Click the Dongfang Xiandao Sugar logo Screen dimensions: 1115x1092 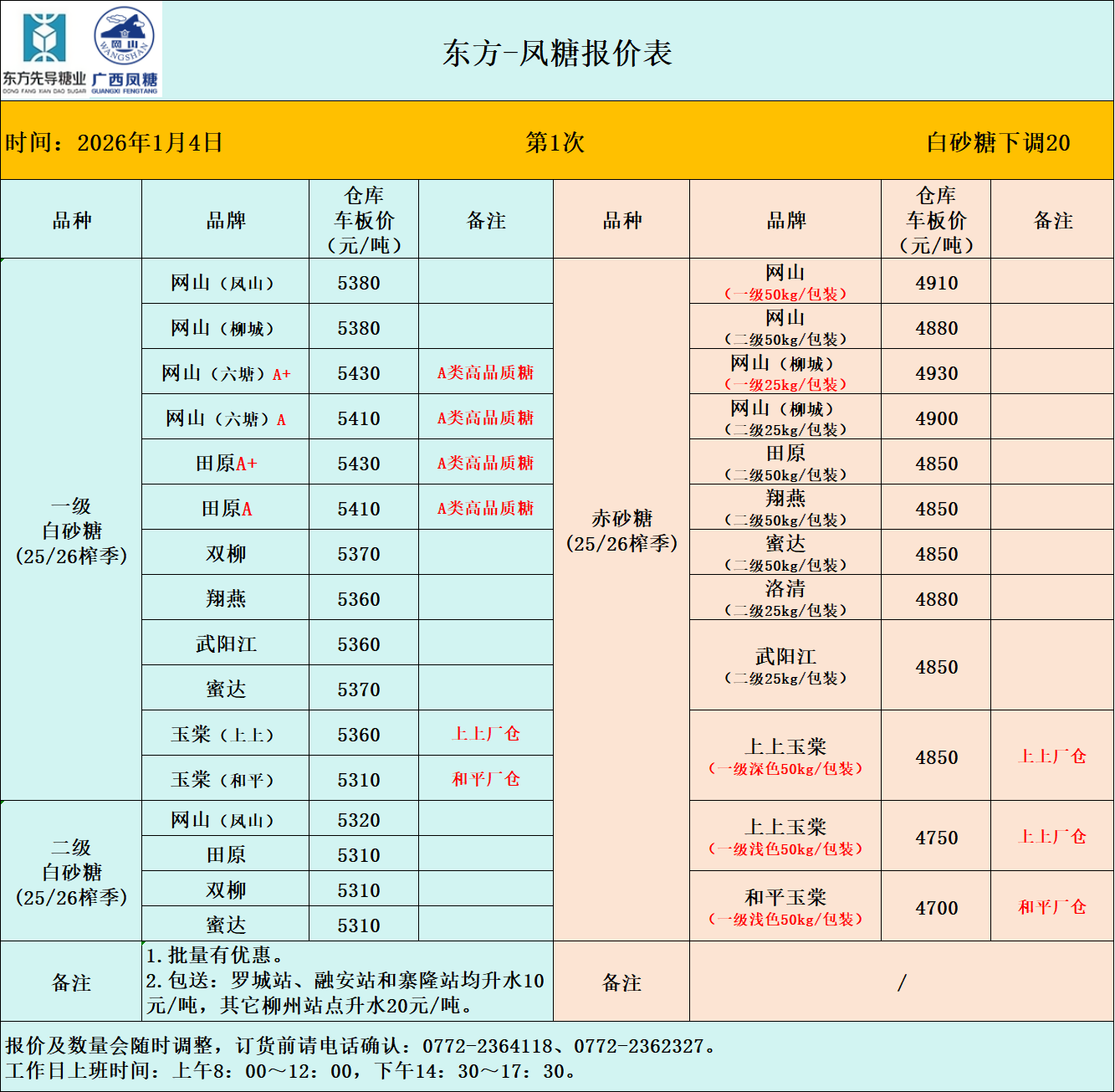43,50
